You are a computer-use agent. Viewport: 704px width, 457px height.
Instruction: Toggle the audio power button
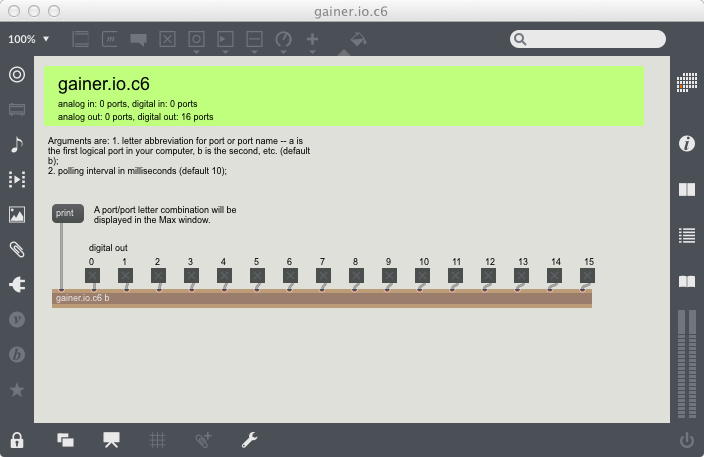click(687, 440)
